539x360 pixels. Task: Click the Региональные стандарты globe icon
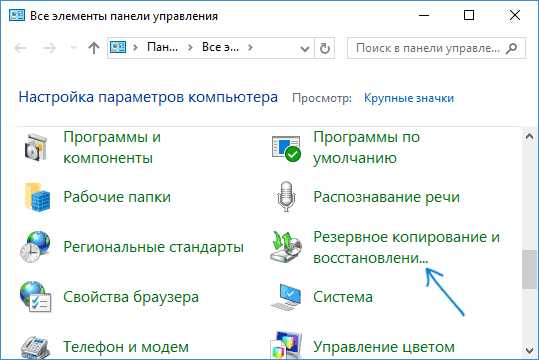[35, 247]
